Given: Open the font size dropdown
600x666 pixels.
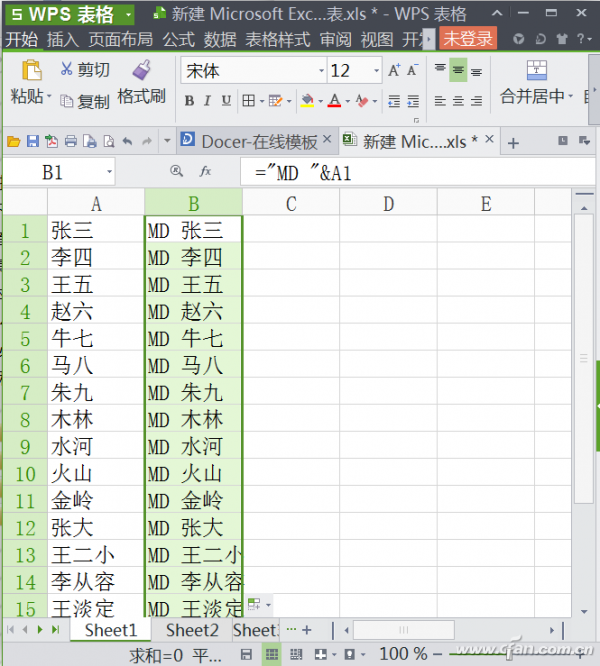Looking at the screenshot, I should 376,71.
